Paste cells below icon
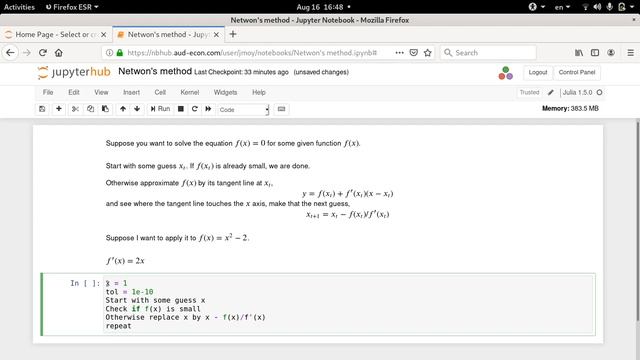This screenshot has width=640, height=360. coord(105,109)
